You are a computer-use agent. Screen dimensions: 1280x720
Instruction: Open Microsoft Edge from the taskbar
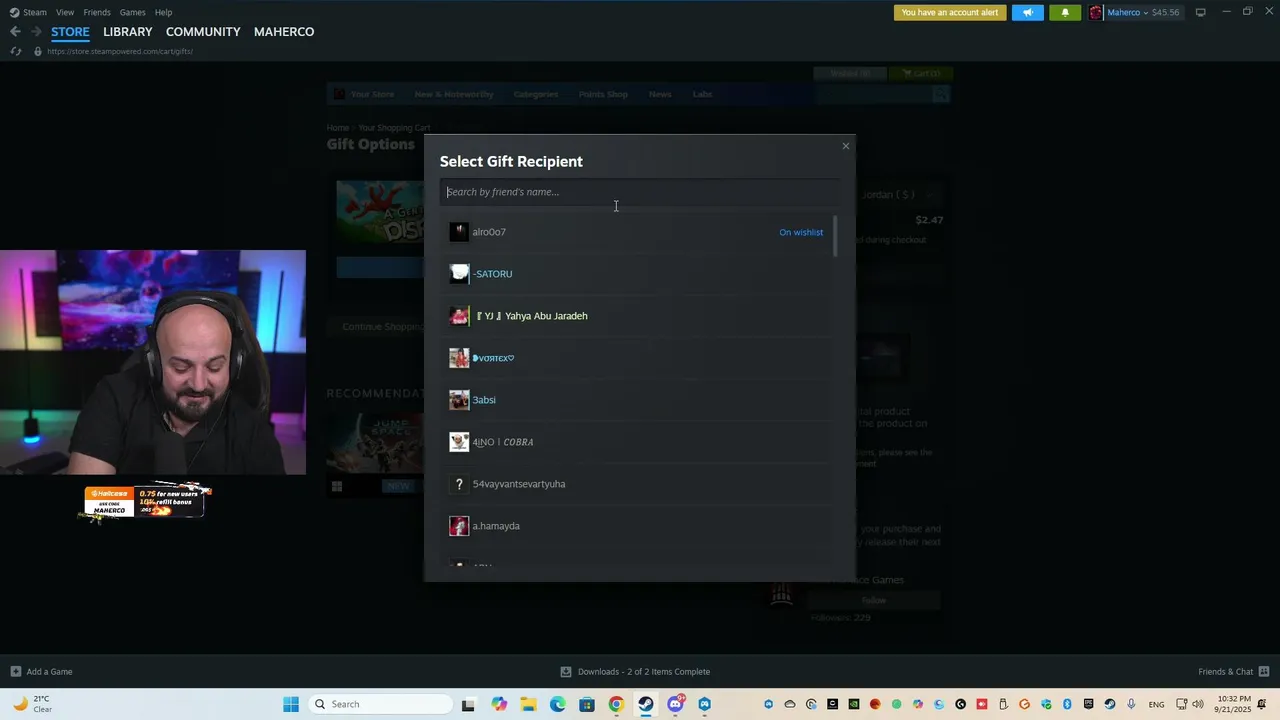(x=557, y=704)
